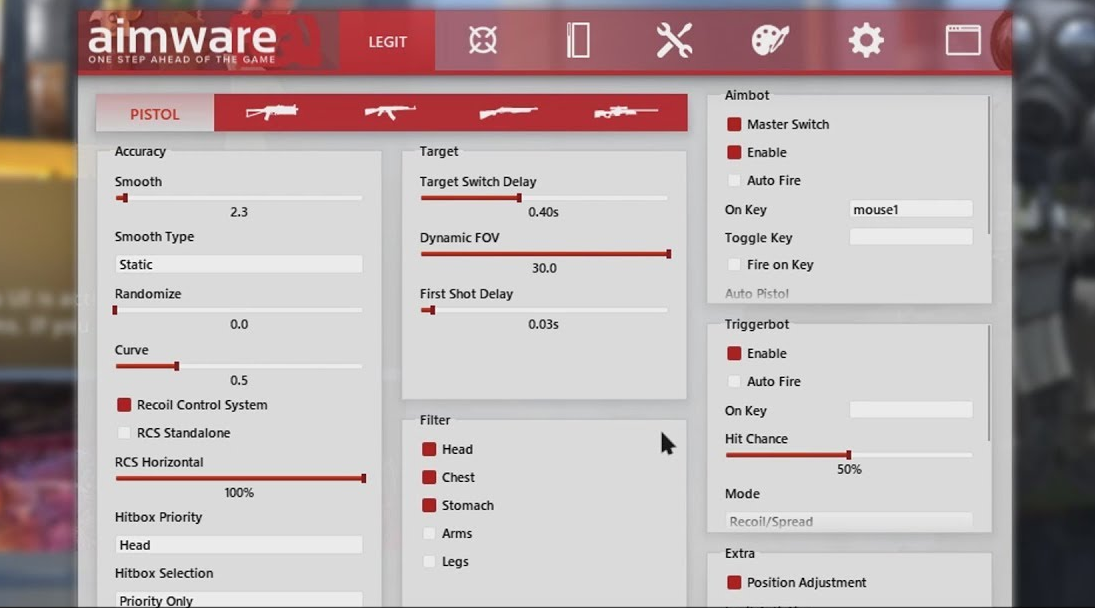
Task: Click the Curve value 0.5
Action: 239,380
